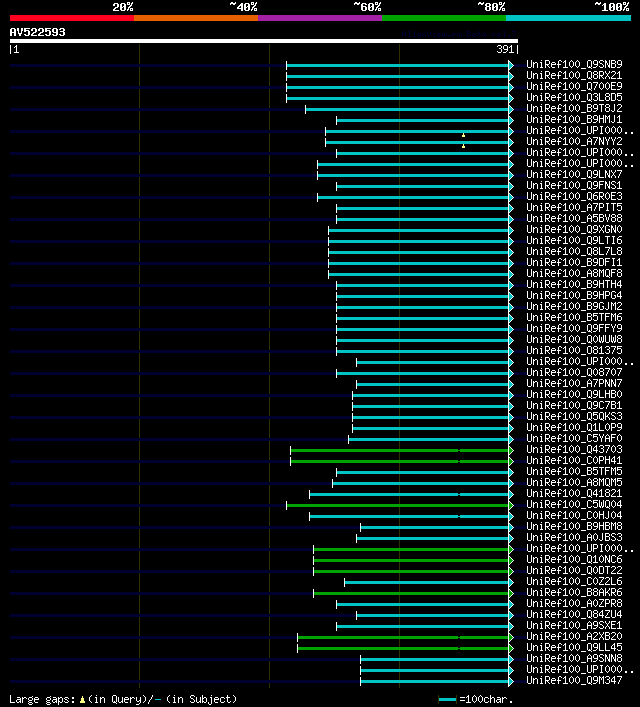Select hit UniRef100_B9DFI1
The height and width of the screenshot is (707, 640).
(574, 262)
